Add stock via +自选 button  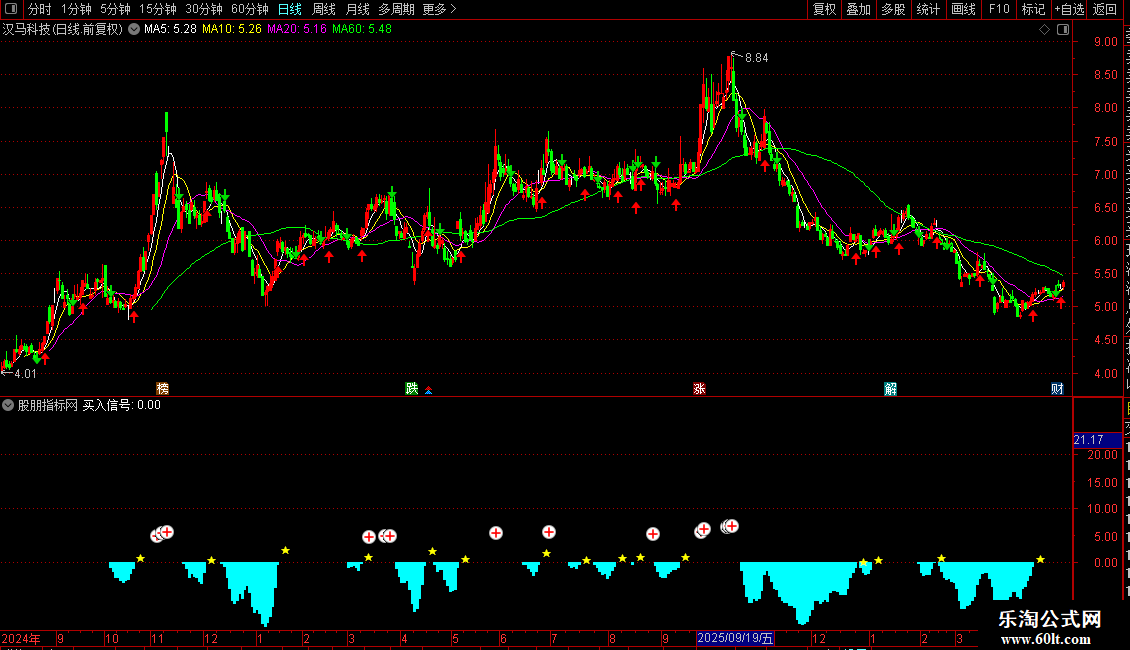(1069, 9)
